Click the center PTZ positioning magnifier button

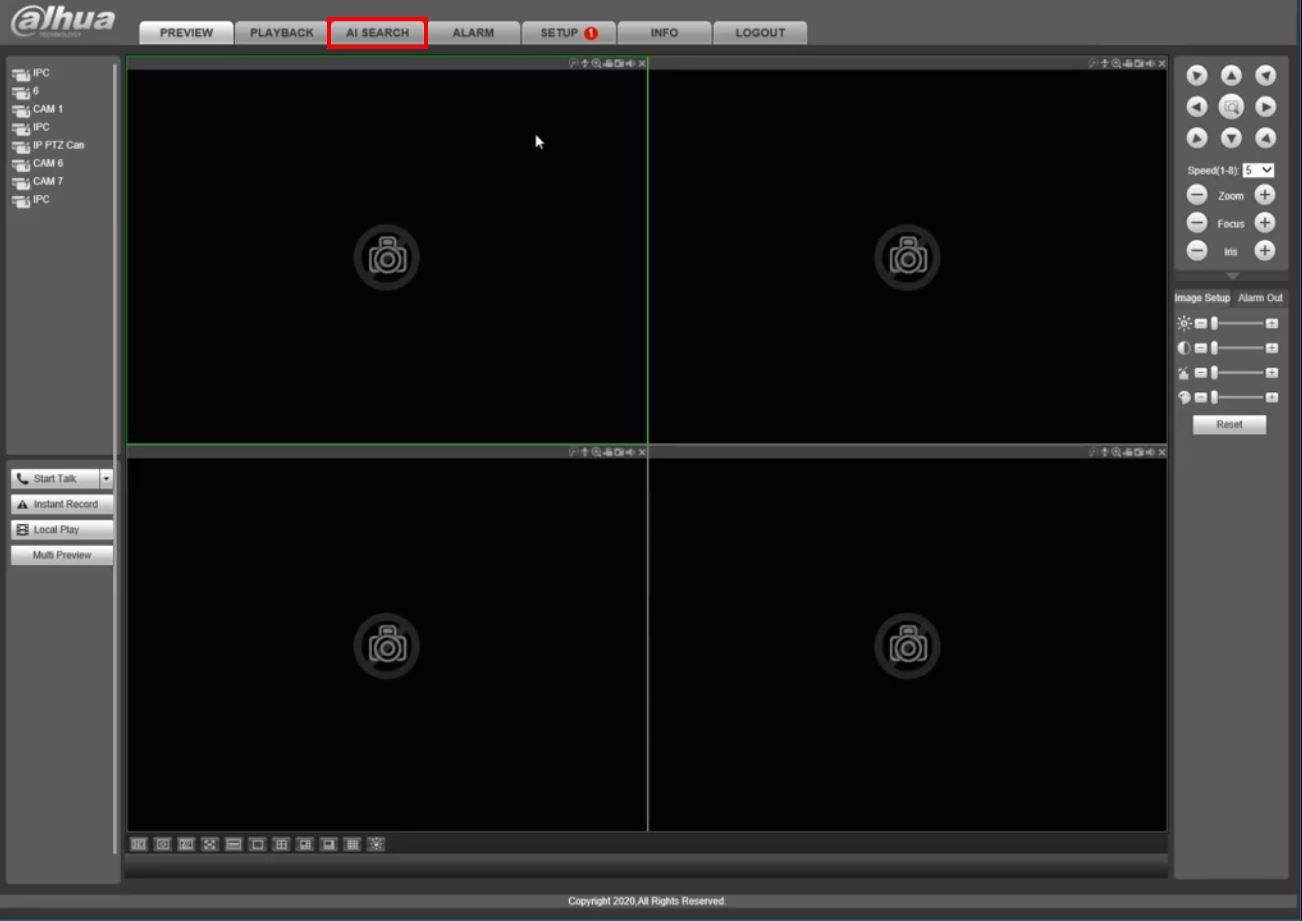[1232, 106]
